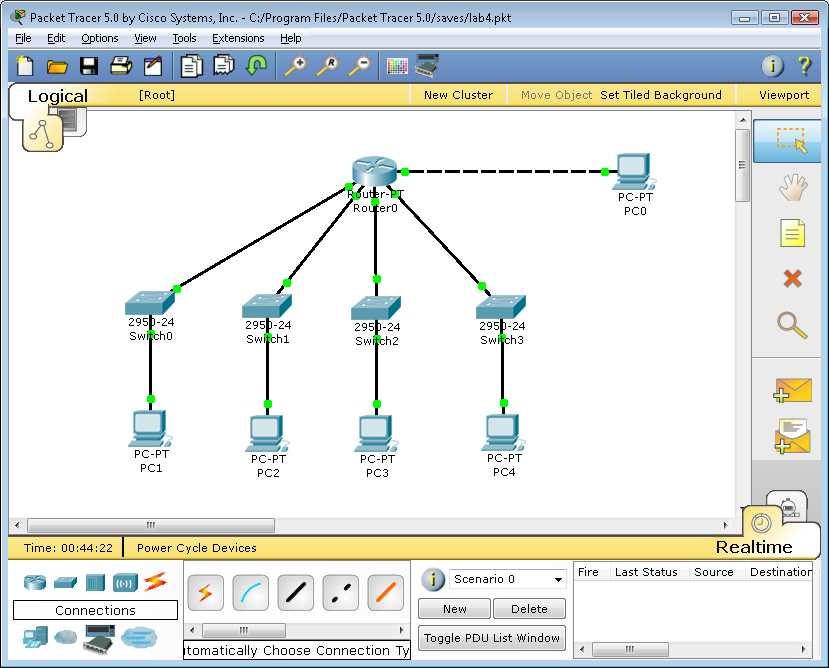Screen dimensions: 829x668
Task: Select Switches device category icon
Action: pyautogui.click(x=66, y=582)
